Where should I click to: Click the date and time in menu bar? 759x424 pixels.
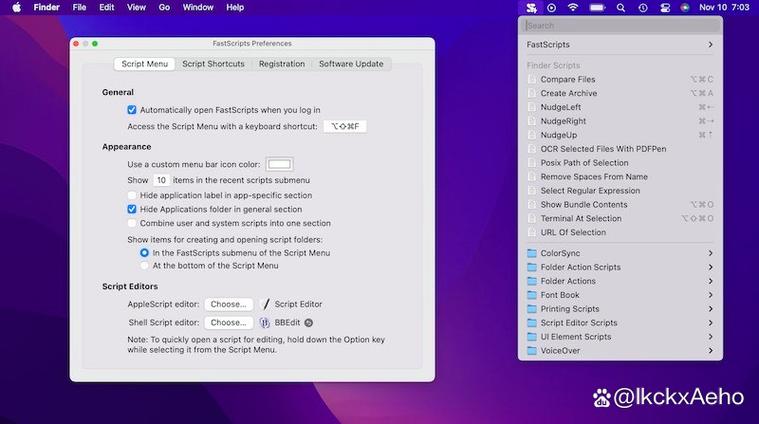click(x=724, y=7)
